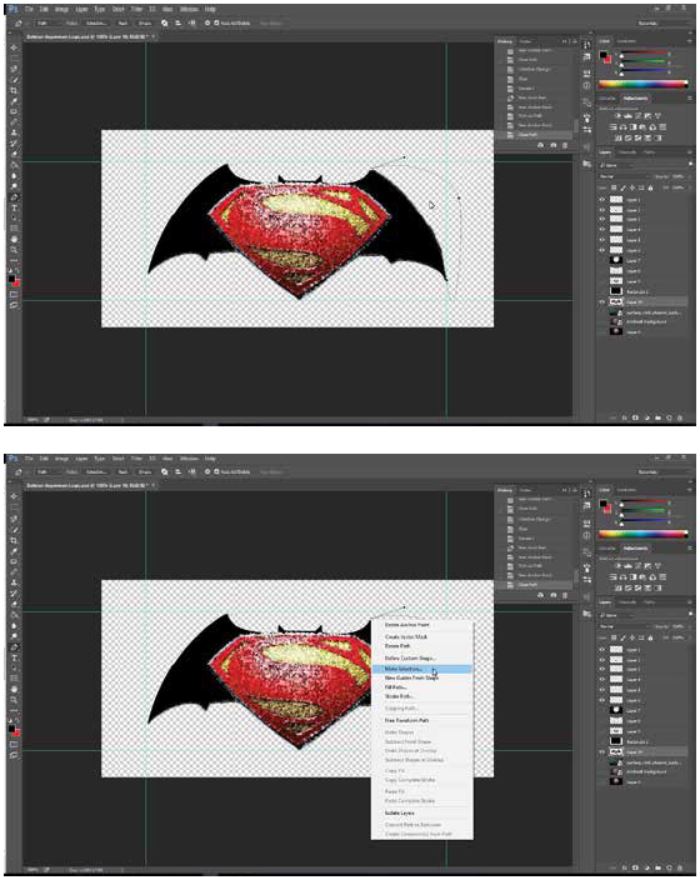
Task: Click new group folder icon in lower Layers panel
Action: (x=658, y=867)
